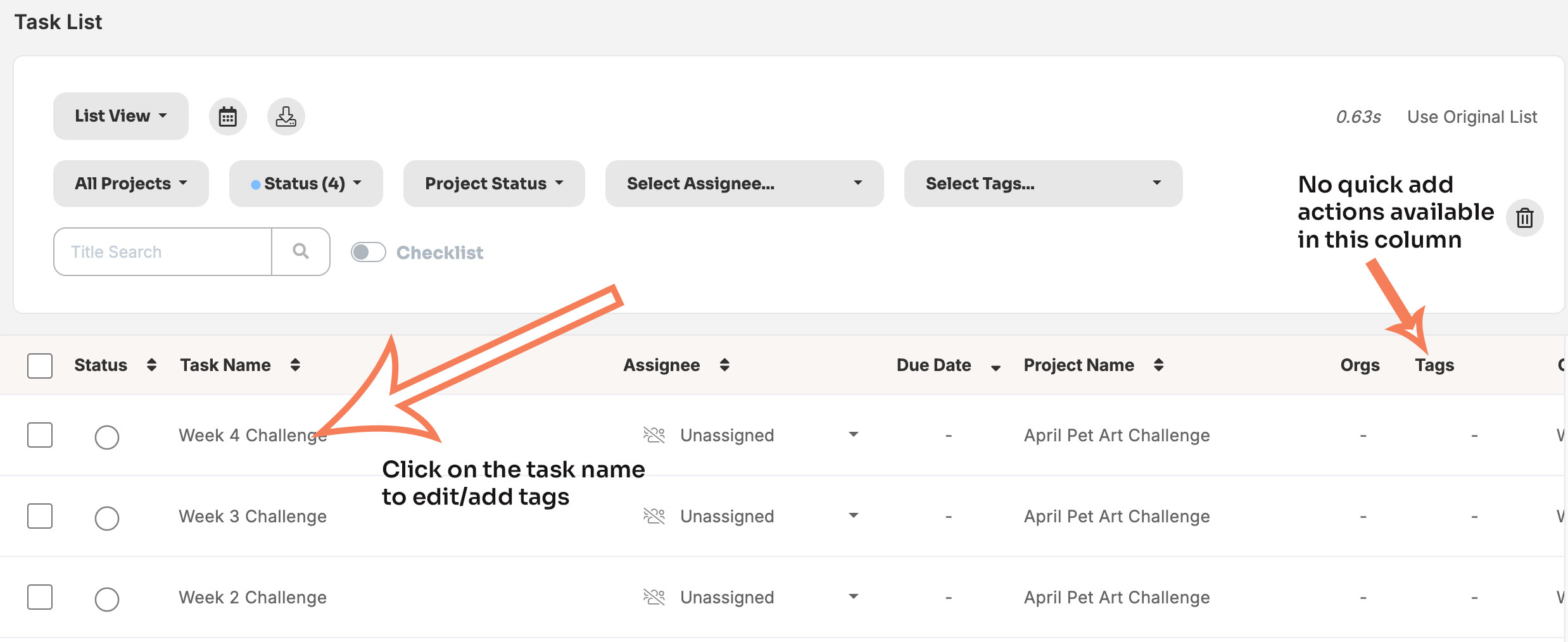
Task: Check the Week 3 Challenge row checkbox
Action: (x=40, y=516)
